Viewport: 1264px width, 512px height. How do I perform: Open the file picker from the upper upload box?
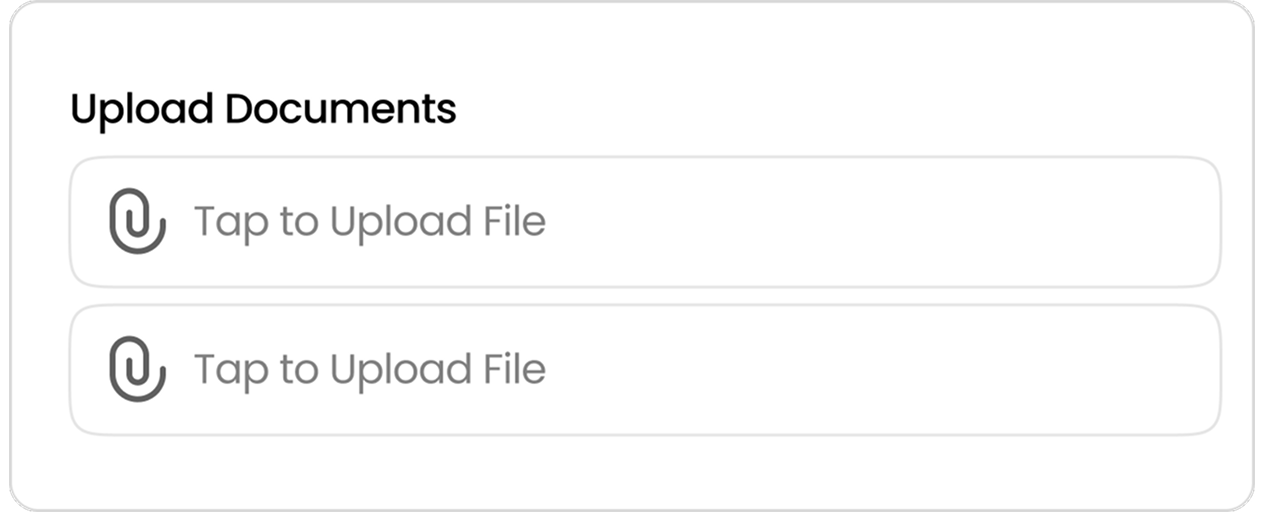pos(645,222)
